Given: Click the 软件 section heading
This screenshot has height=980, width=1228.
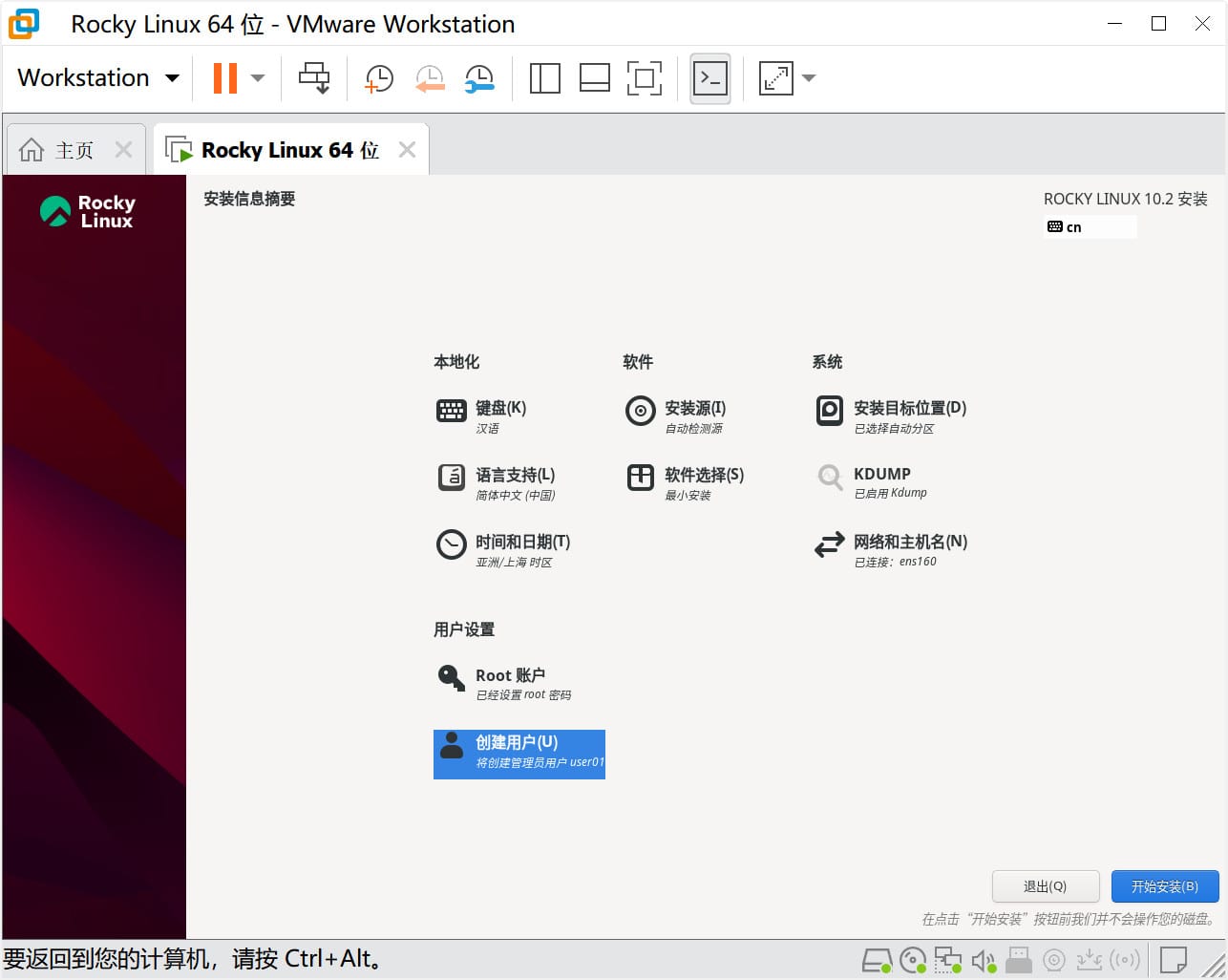Looking at the screenshot, I should click(638, 362).
